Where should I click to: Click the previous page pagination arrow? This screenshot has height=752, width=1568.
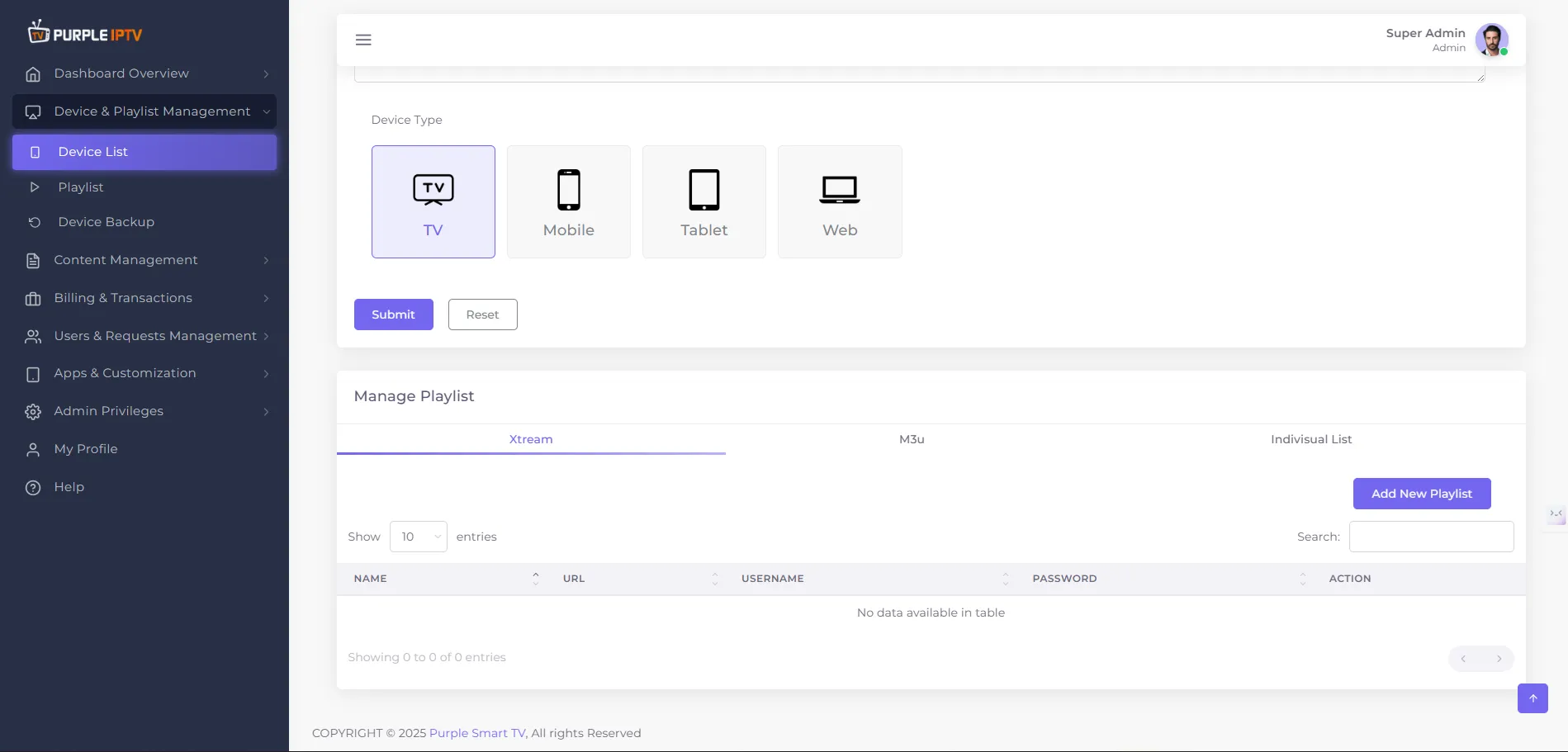(1463, 659)
